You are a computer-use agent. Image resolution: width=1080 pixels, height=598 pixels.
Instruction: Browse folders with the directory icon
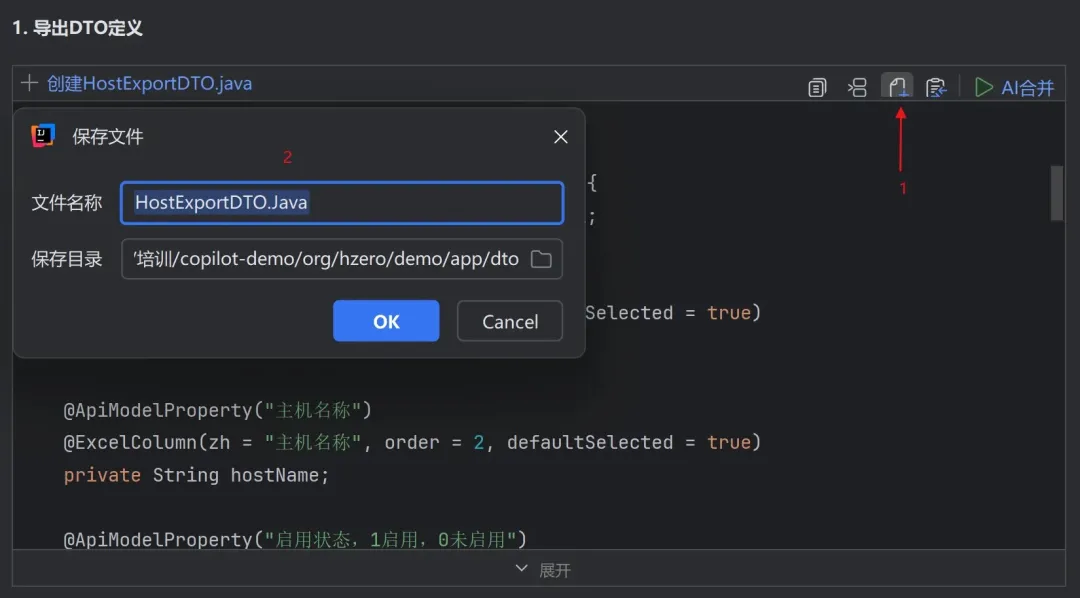click(x=541, y=259)
